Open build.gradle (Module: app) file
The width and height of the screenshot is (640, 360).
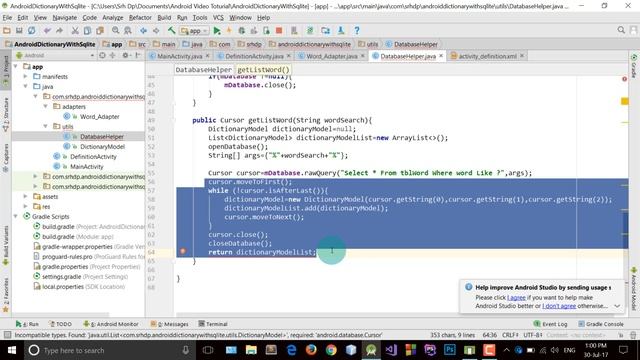click(x=78, y=236)
